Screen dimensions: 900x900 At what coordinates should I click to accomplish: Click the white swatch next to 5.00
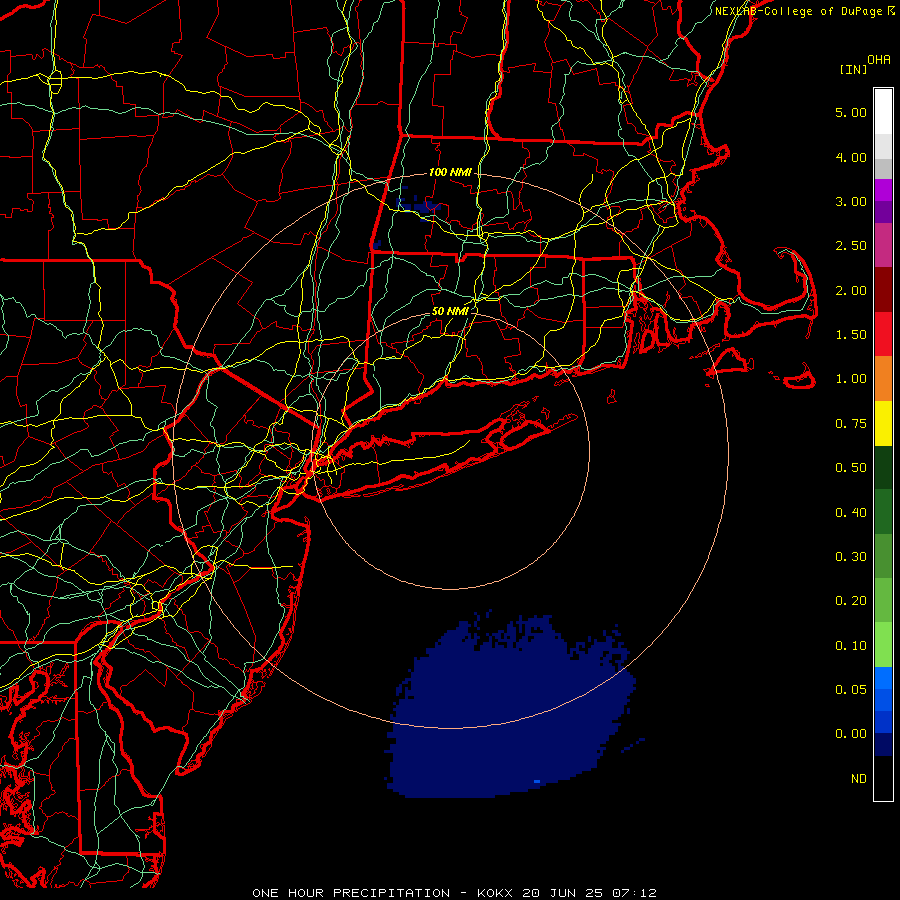click(883, 112)
